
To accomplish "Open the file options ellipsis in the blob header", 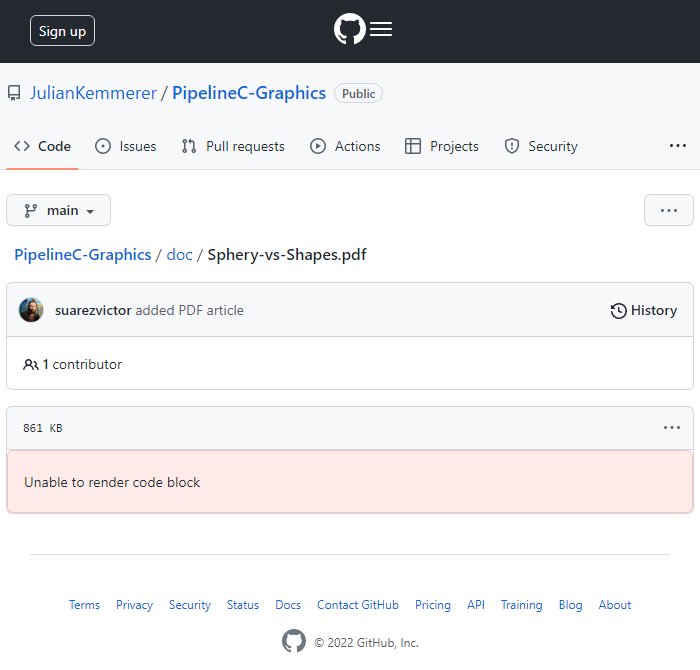I will (x=671, y=428).
